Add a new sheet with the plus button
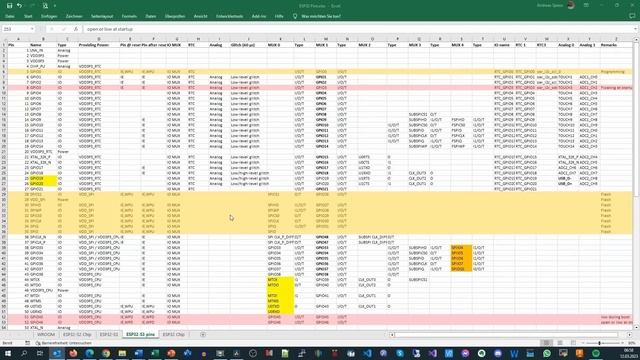Screen dimensions: 640x360 [x=203, y=334]
